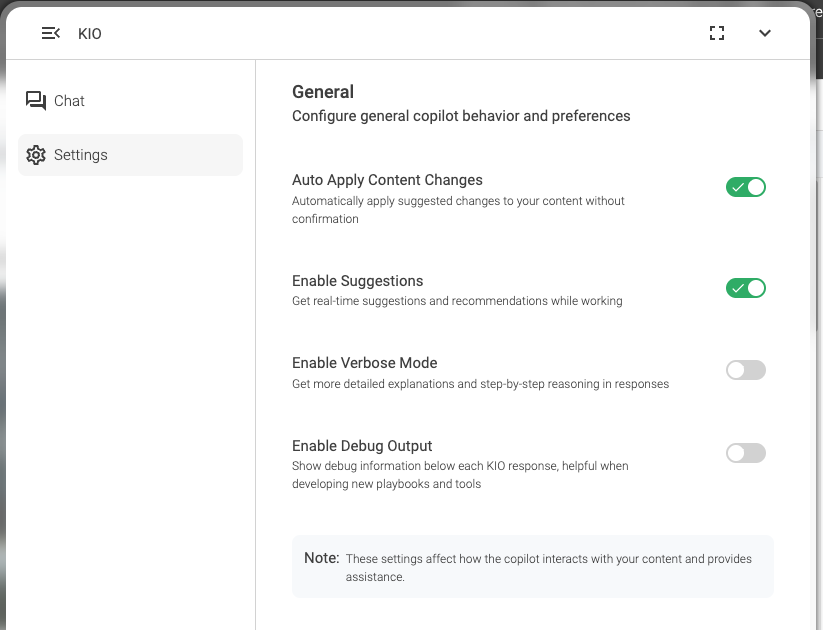
Task: Click the Auto Apply Content Changes label
Action: (x=387, y=180)
